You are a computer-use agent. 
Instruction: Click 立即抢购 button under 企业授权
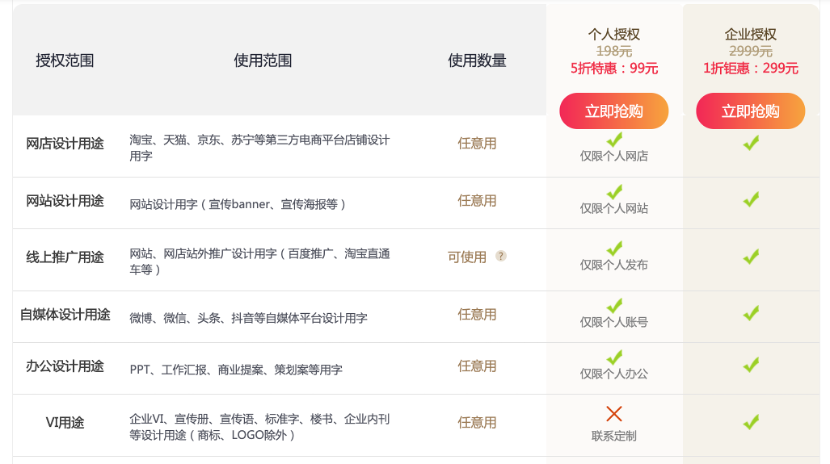point(750,111)
